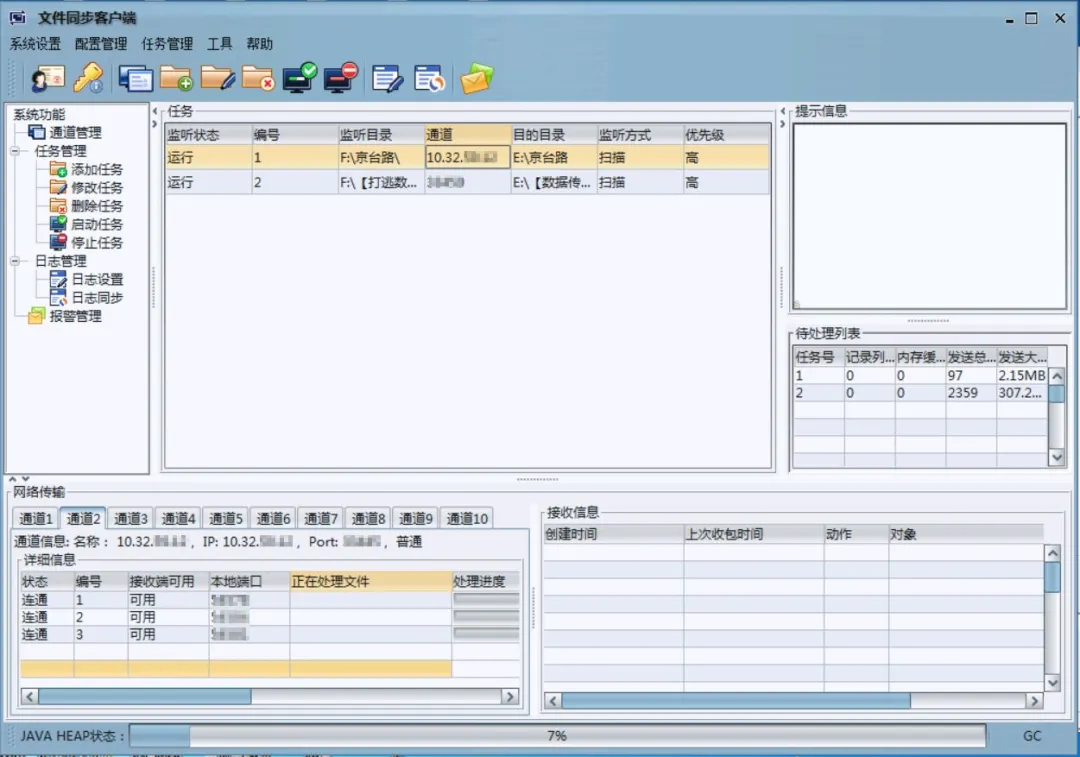Select 修改任务 in the sidebar tree
The width and height of the screenshot is (1080, 757).
(x=97, y=188)
